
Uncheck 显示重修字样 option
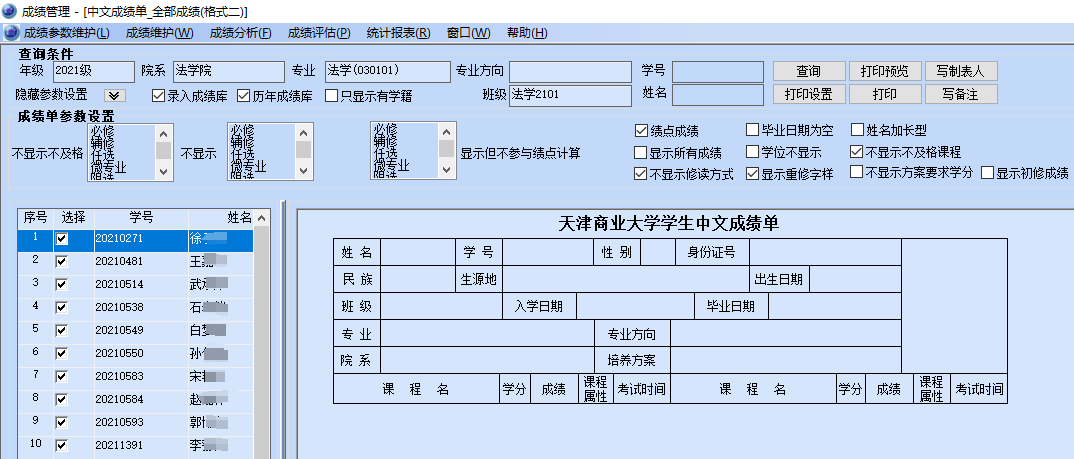[x=753, y=173]
